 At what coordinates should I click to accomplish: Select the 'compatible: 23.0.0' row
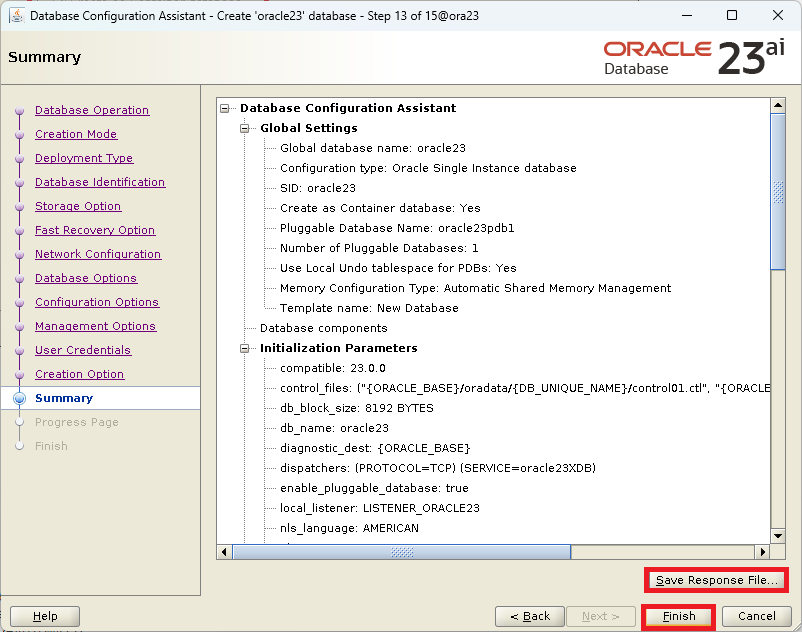tap(332, 368)
